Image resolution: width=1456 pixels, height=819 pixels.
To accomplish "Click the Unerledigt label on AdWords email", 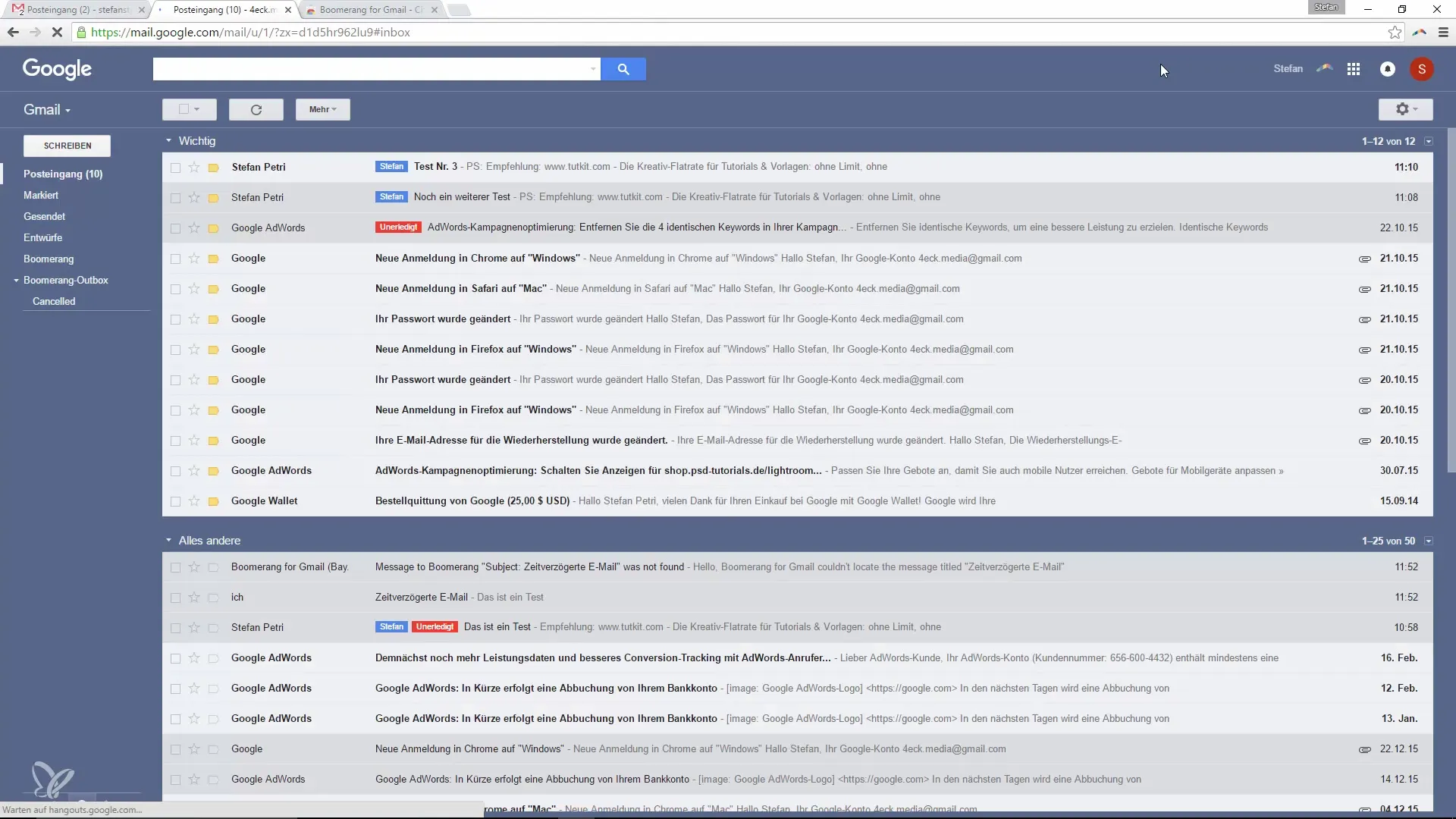I will 398,227.
